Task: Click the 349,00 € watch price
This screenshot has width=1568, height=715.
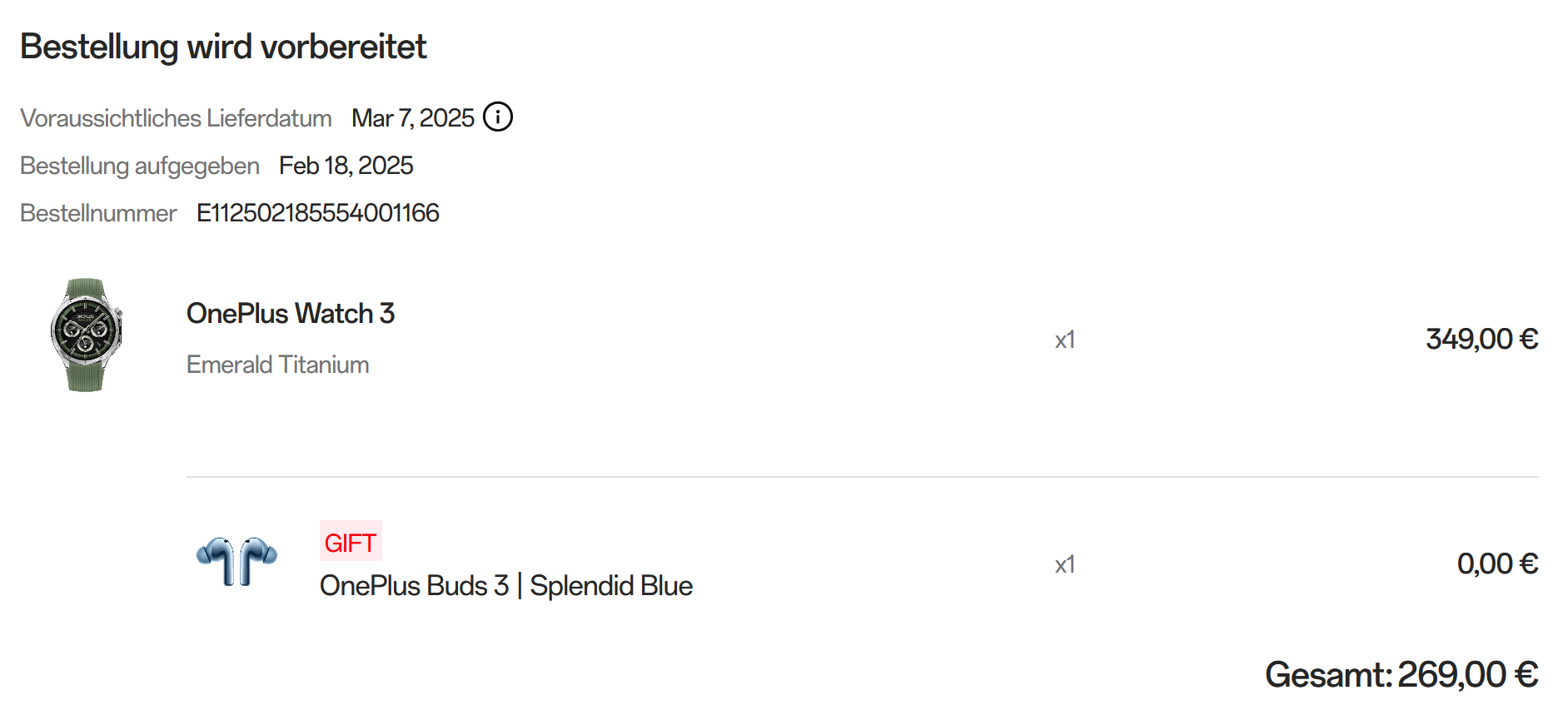Action: [x=1481, y=339]
